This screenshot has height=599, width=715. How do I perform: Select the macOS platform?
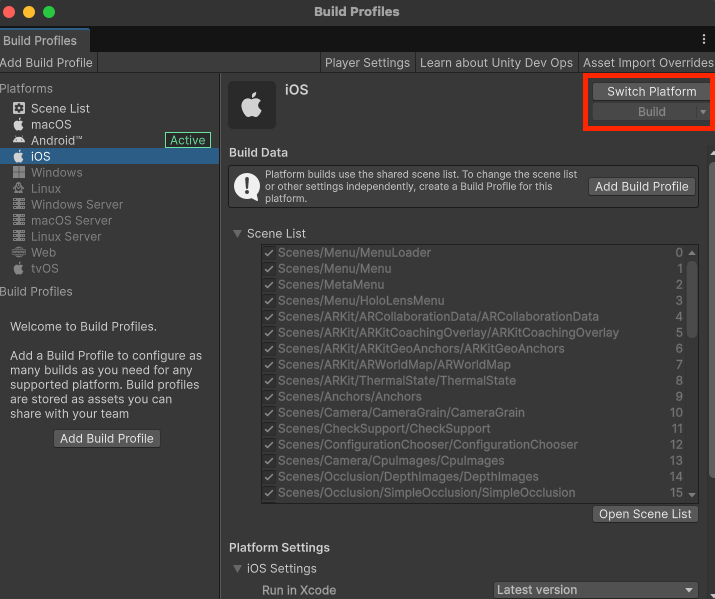(109, 124)
